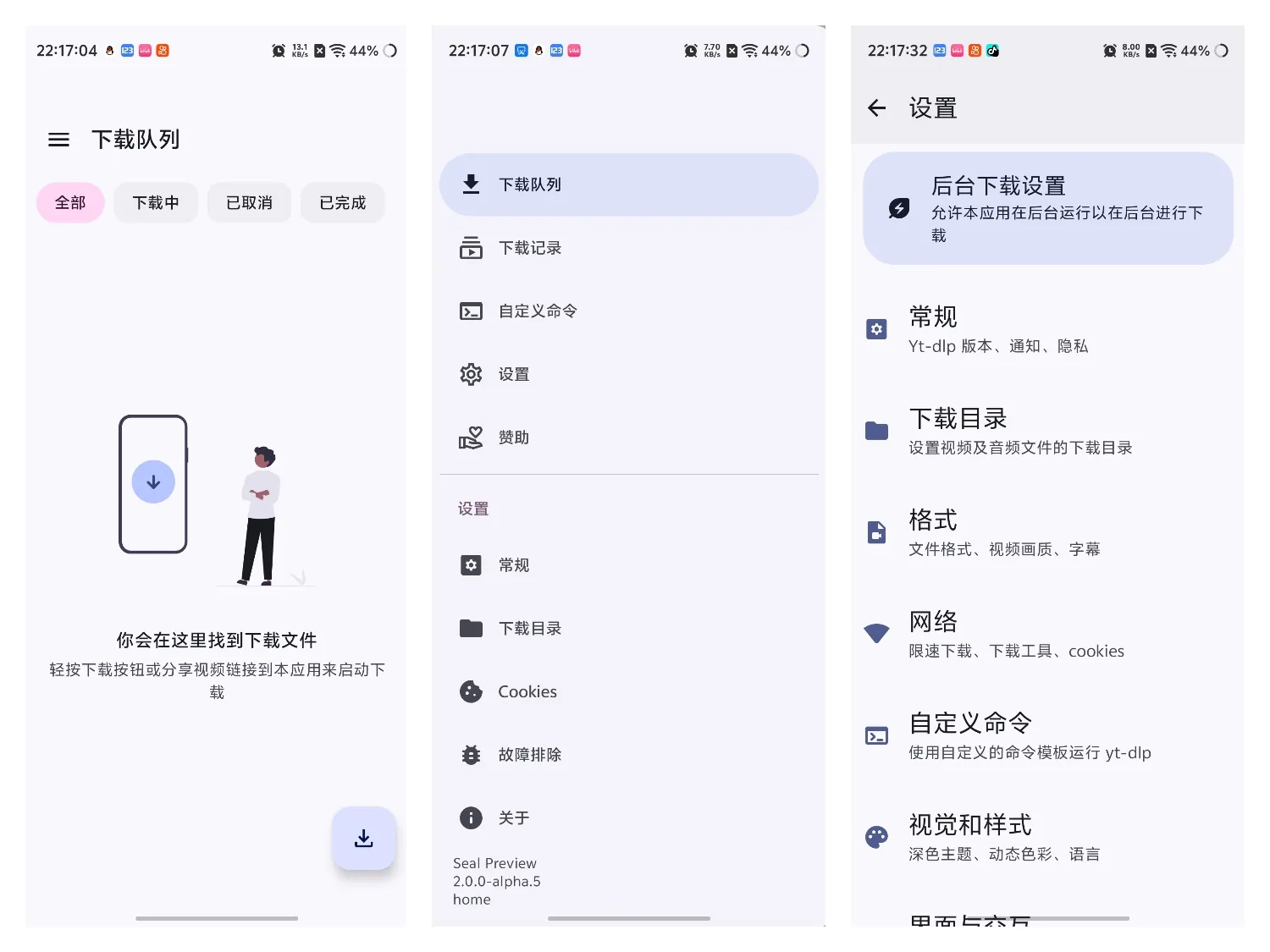Screen dimensions: 1270x952
Task: Click the 赞助 heart-hand icon
Action: click(x=471, y=437)
